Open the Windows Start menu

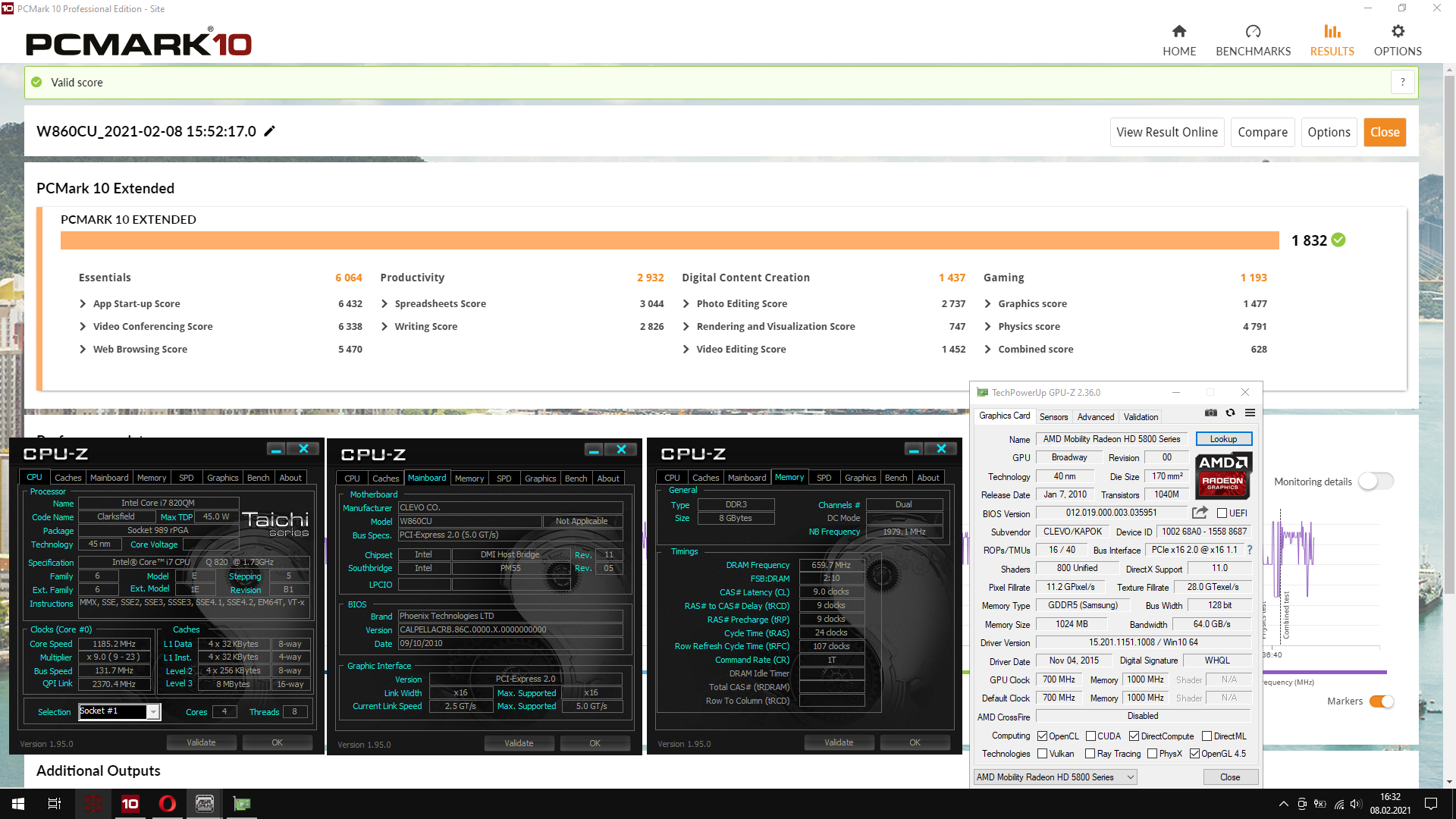coord(18,804)
